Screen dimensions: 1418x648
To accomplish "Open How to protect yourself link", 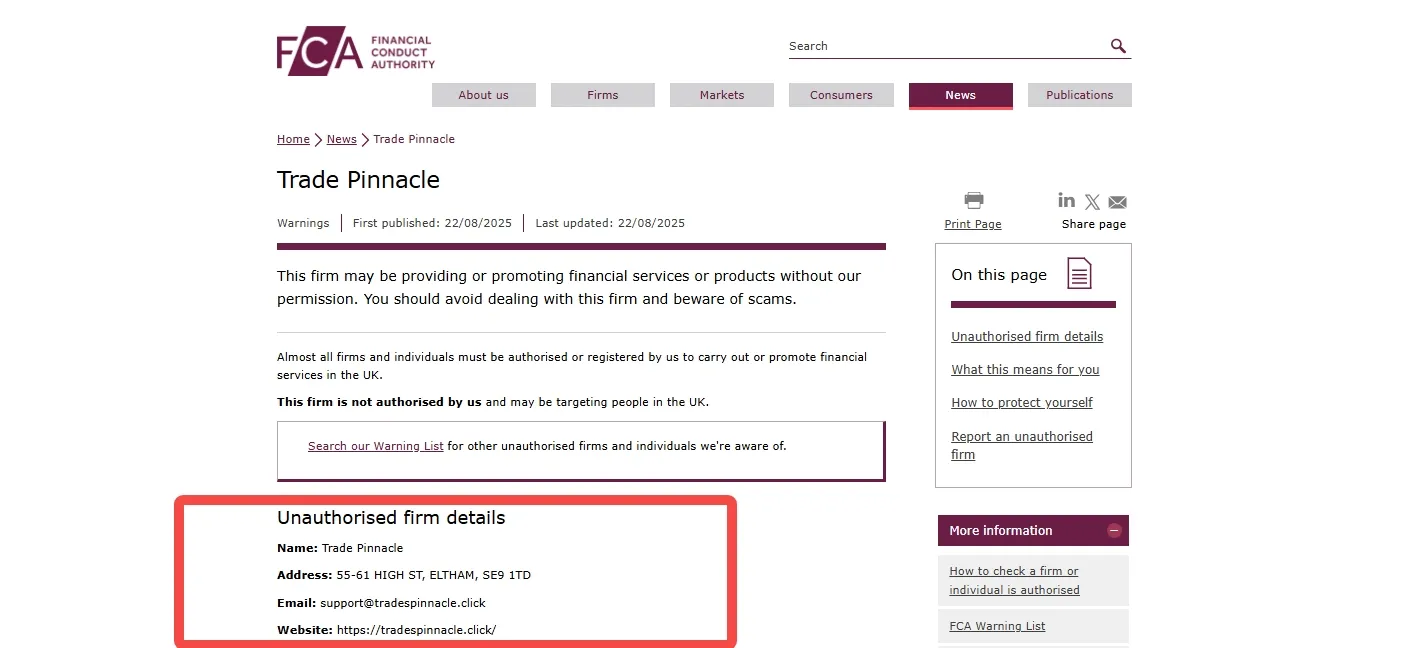I will pyautogui.click(x=1022, y=402).
